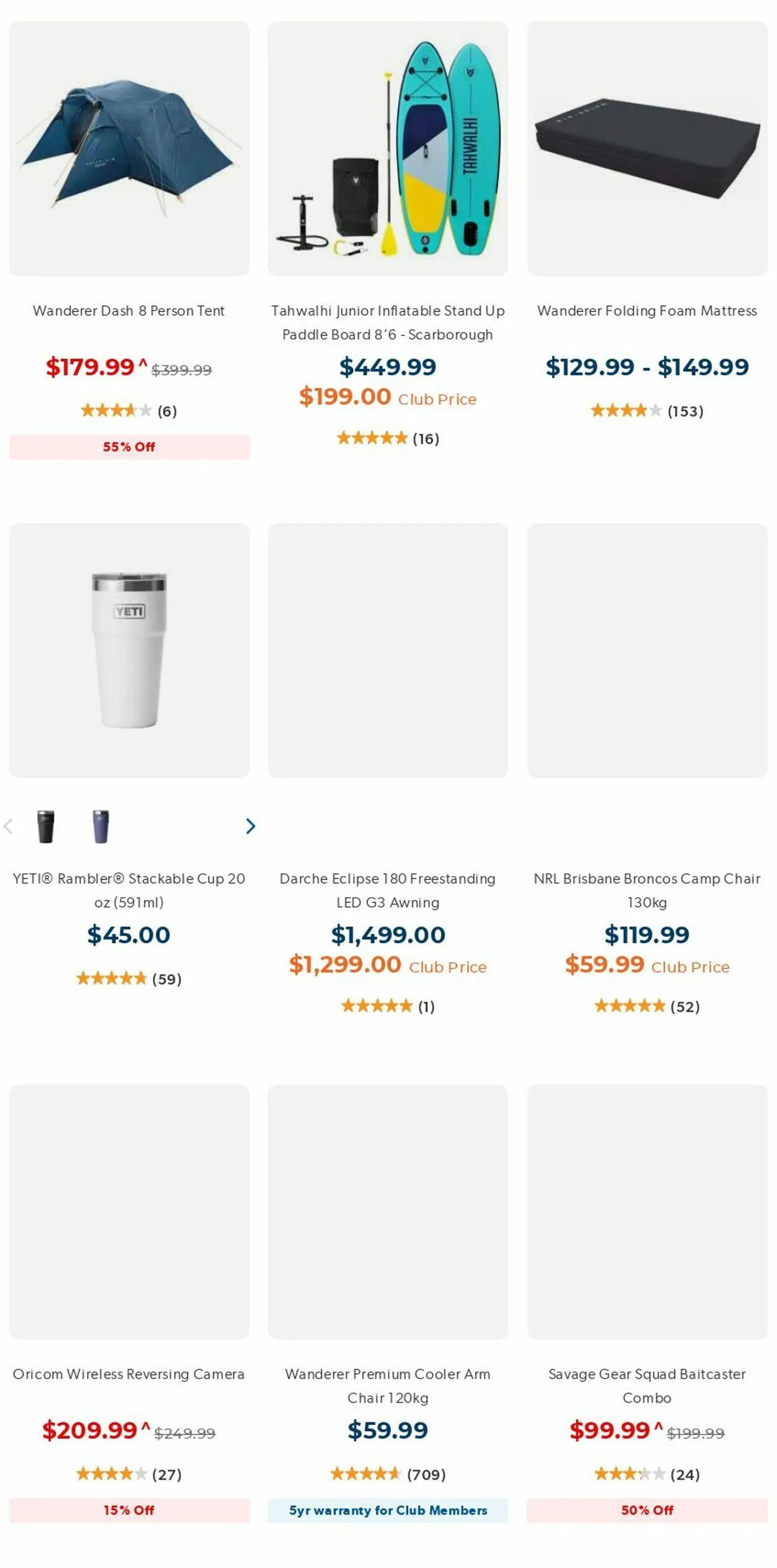The width and height of the screenshot is (777, 1568).
Task: Open Wanderer Premium Cooler Arm Chair title
Action: pyautogui.click(x=388, y=1385)
